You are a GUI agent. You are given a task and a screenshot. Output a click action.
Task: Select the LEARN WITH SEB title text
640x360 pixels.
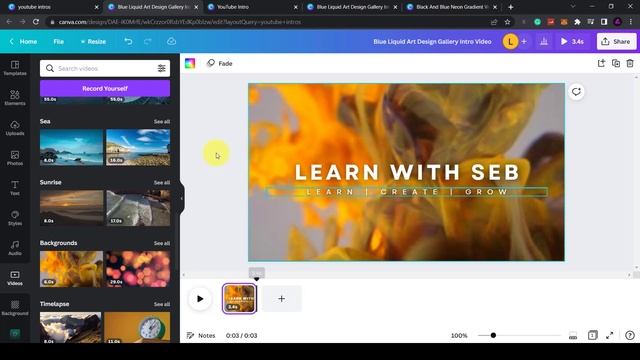click(407, 172)
